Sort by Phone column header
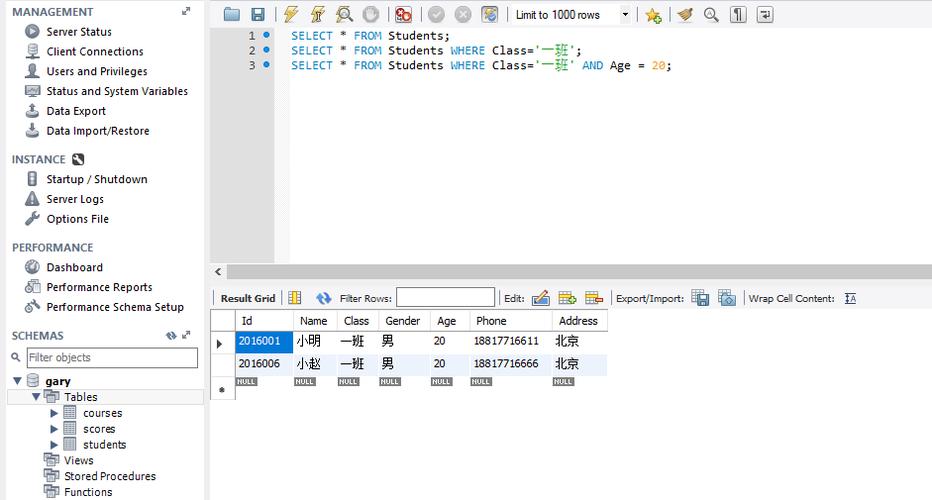The image size is (932, 500). coord(511,321)
